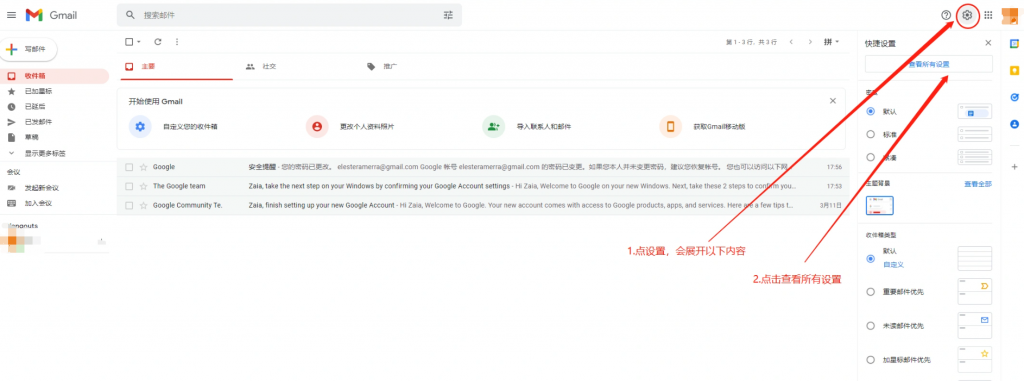Star the Google security alert email
The height and width of the screenshot is (381, 1024).
[144, 167]
